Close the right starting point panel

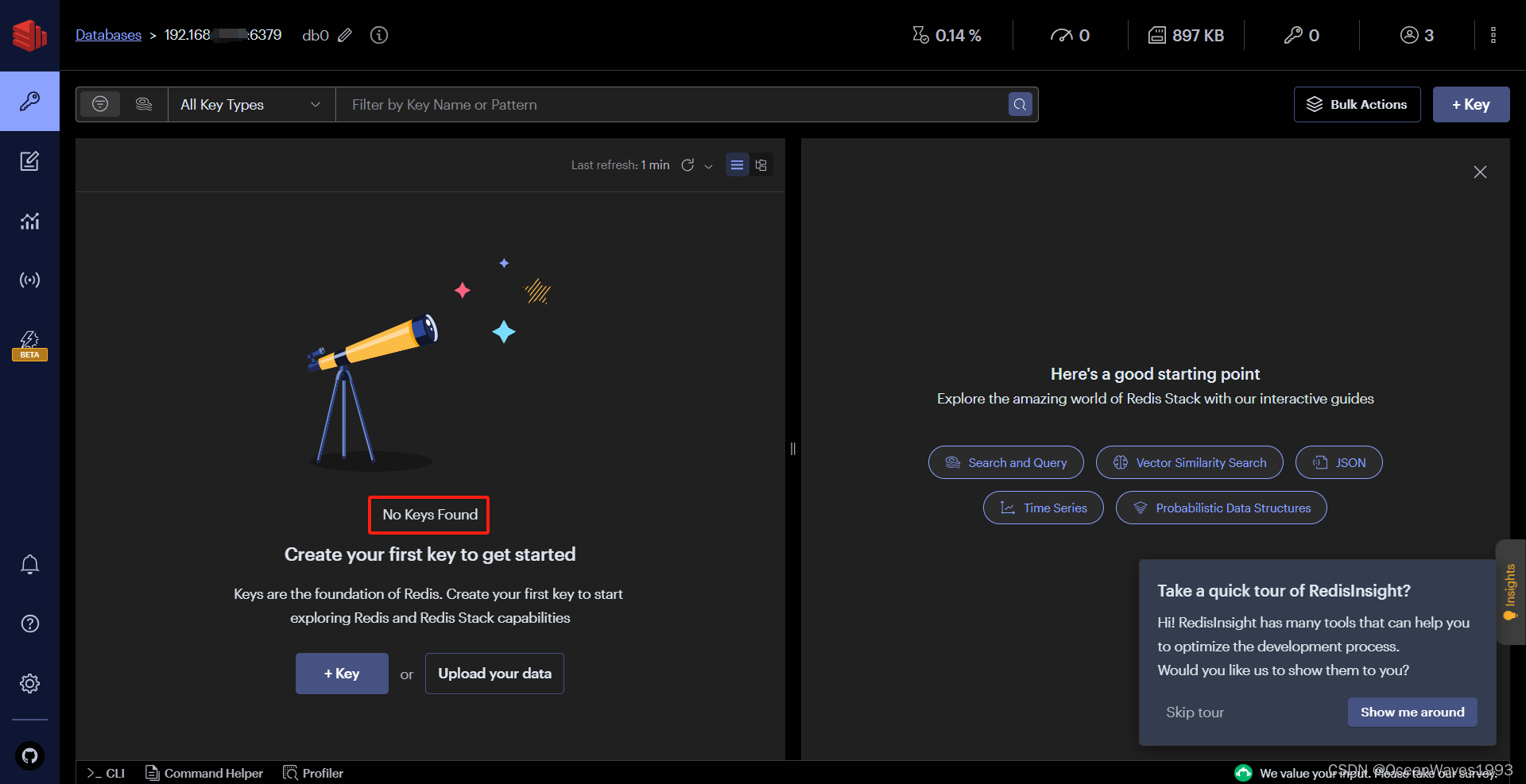click(x=1480, y=172)
